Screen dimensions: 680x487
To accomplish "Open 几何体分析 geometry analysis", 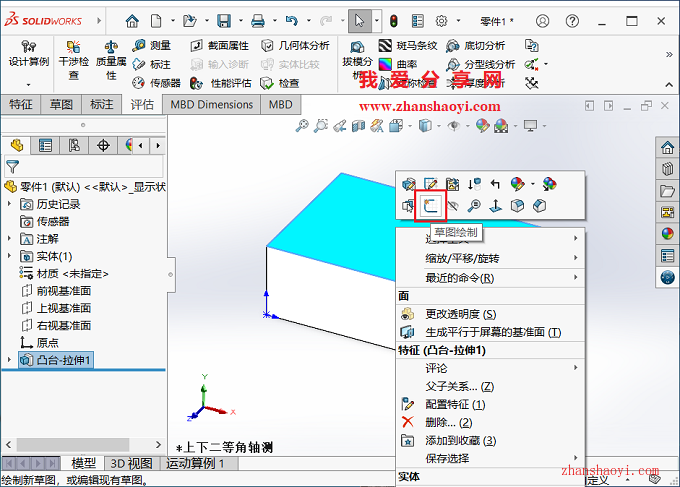I will click(295, 46).
